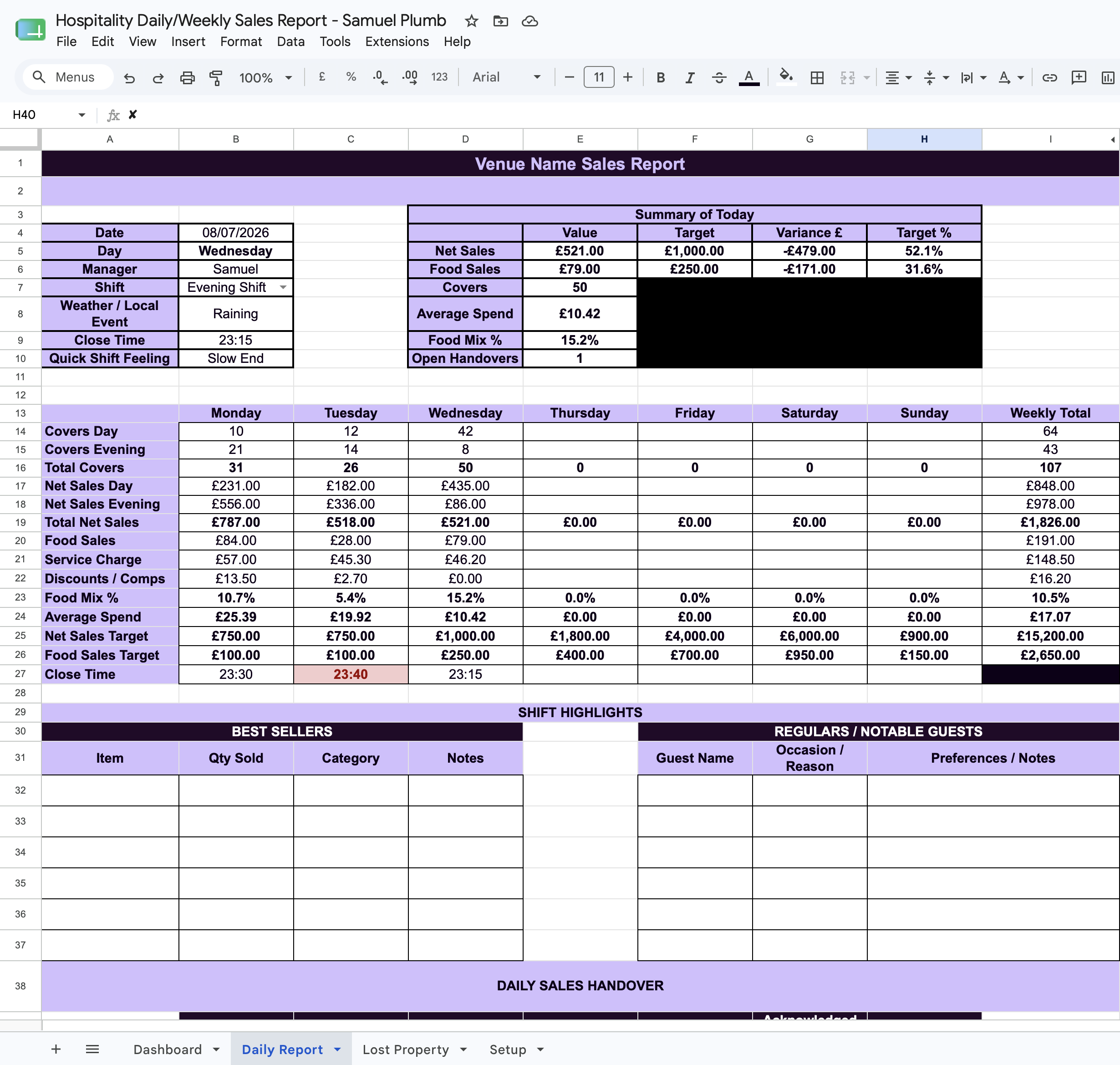1120x1065 pixels.
Task: Switch to the Lost Property sheet tab
Action: point(405,1050)
